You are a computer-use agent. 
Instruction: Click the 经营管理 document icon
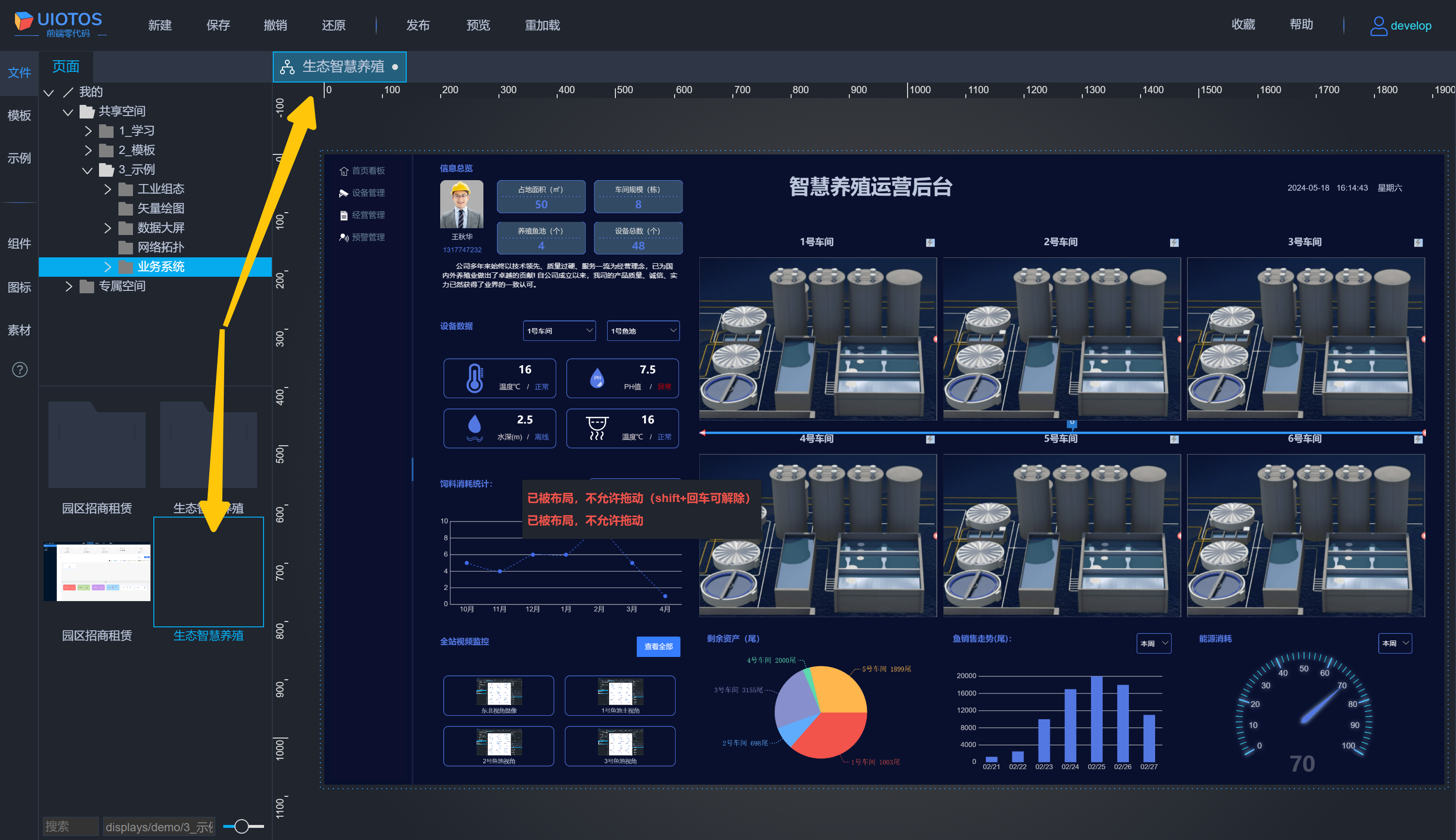click(x=344, y=215)
